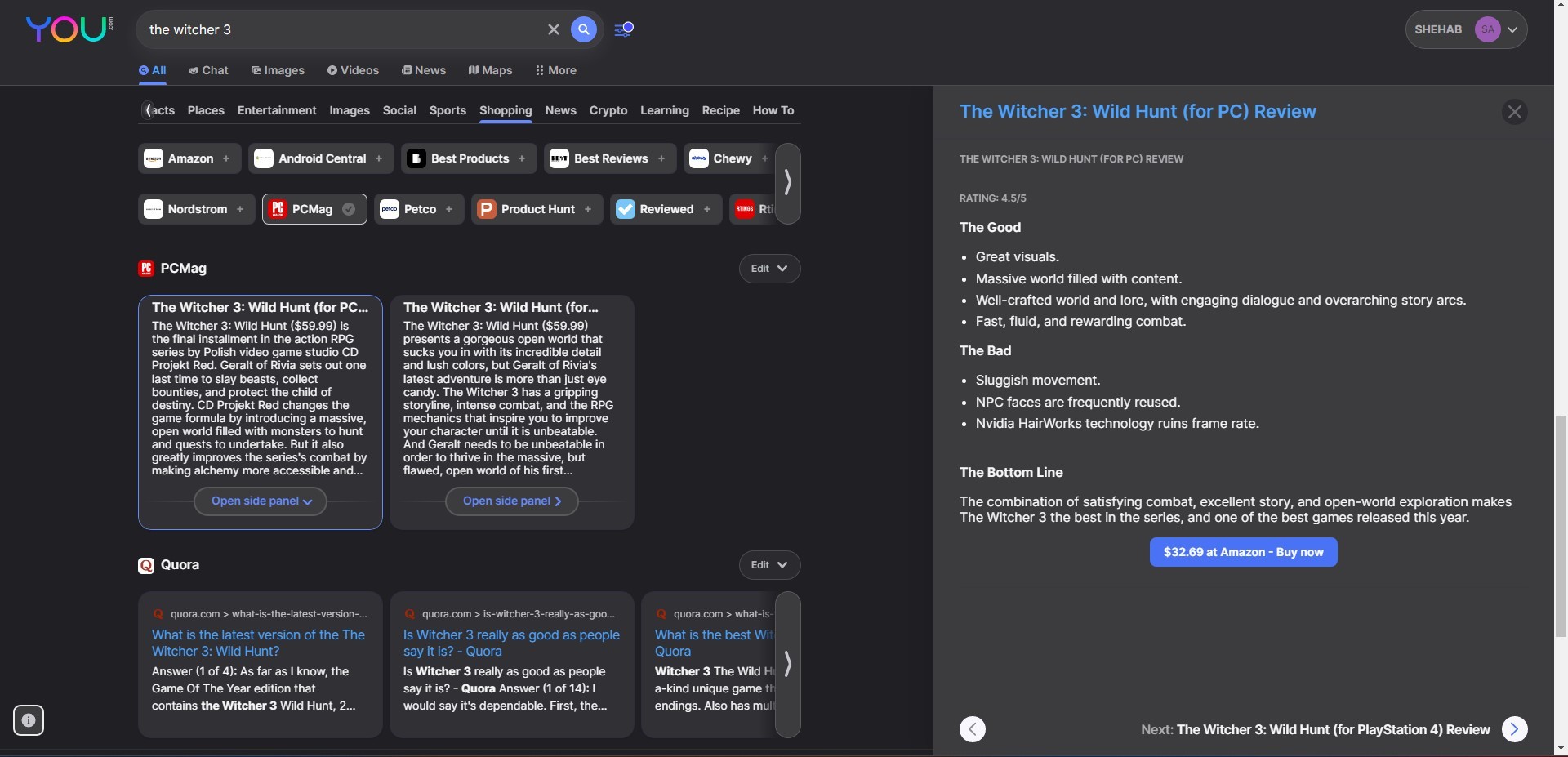Open the Videos tab
The width and height of the screenshot is (1568, 757).
tap(353, 70)
